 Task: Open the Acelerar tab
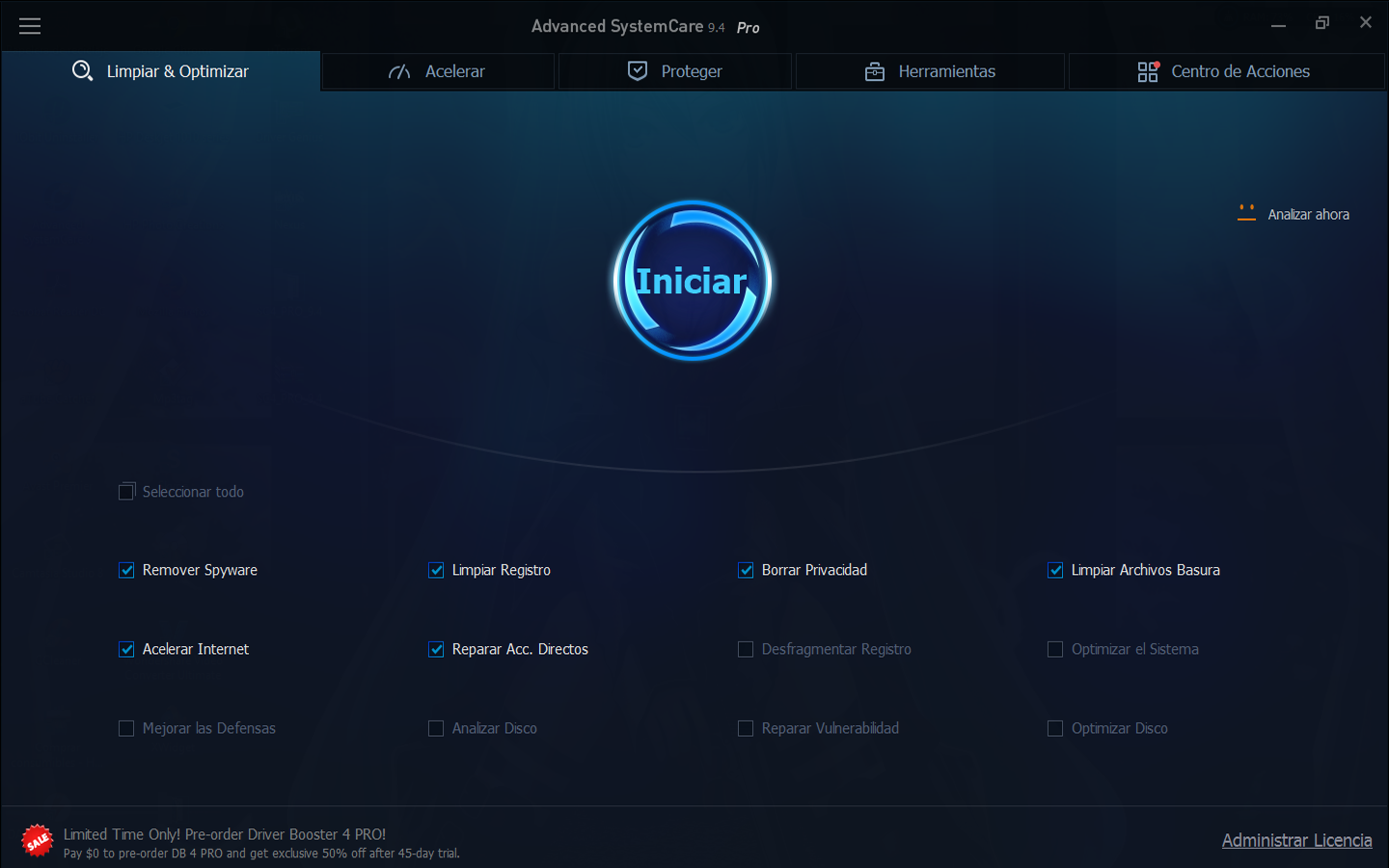438,71
